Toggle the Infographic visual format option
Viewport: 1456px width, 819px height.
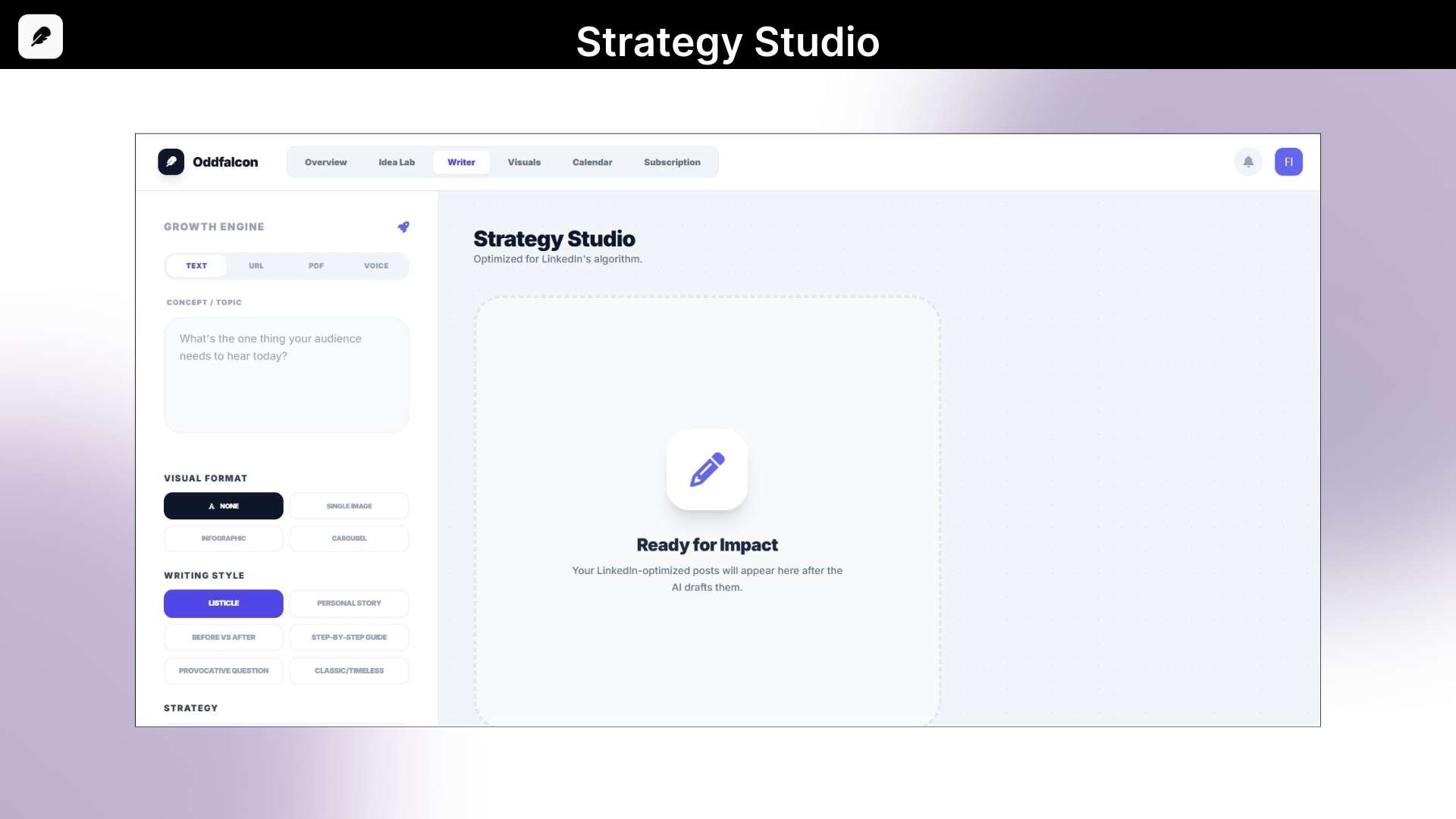point(223,538)
